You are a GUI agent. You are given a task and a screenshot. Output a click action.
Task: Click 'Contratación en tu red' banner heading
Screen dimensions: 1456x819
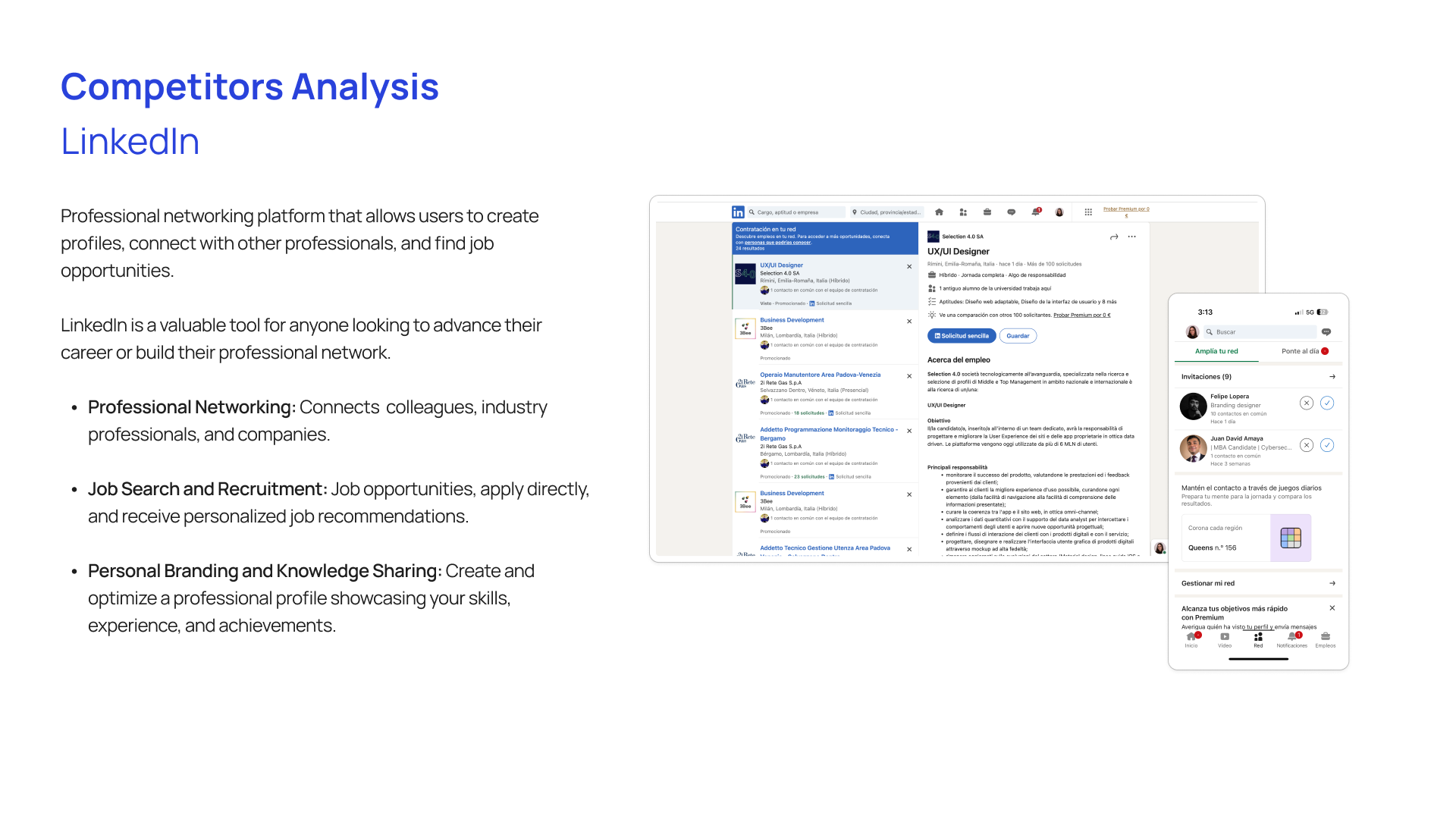tap(765, 229)
